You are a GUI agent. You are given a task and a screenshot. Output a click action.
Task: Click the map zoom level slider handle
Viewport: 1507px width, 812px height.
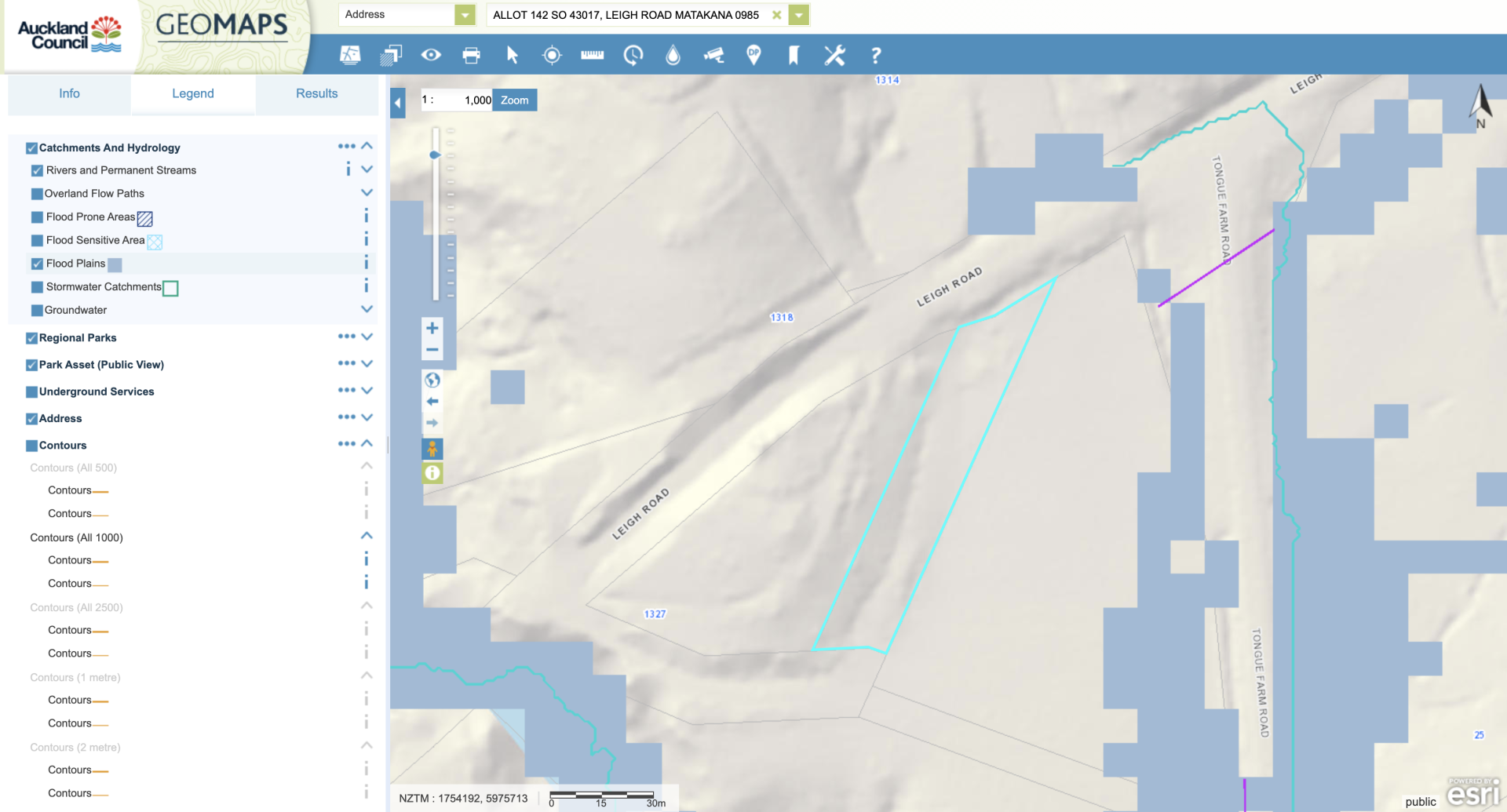pos(435,155)
